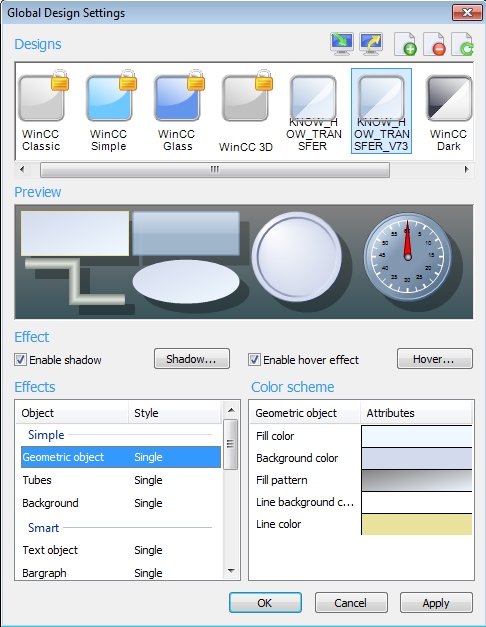This screenshot has height=627, width=486.
Task: Select the Geometric object effects row
Action: pyautogui.click(x=121, y=457)
